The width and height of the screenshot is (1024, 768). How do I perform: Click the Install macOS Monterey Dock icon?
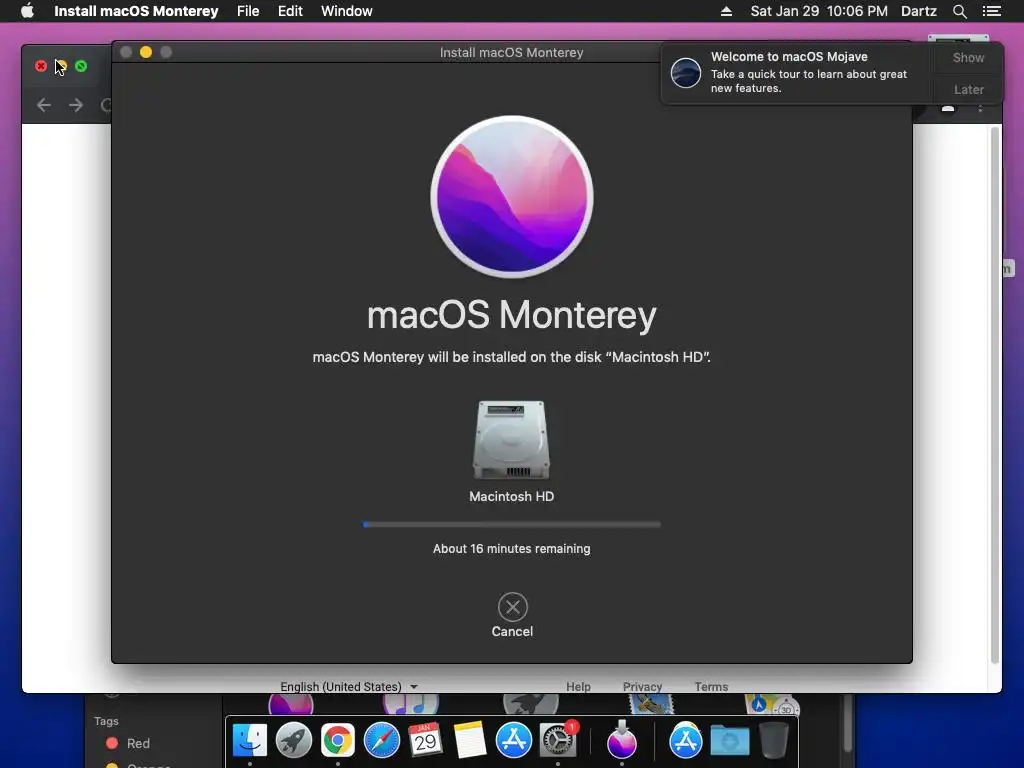pyautogui.click(x=622, y=739)
